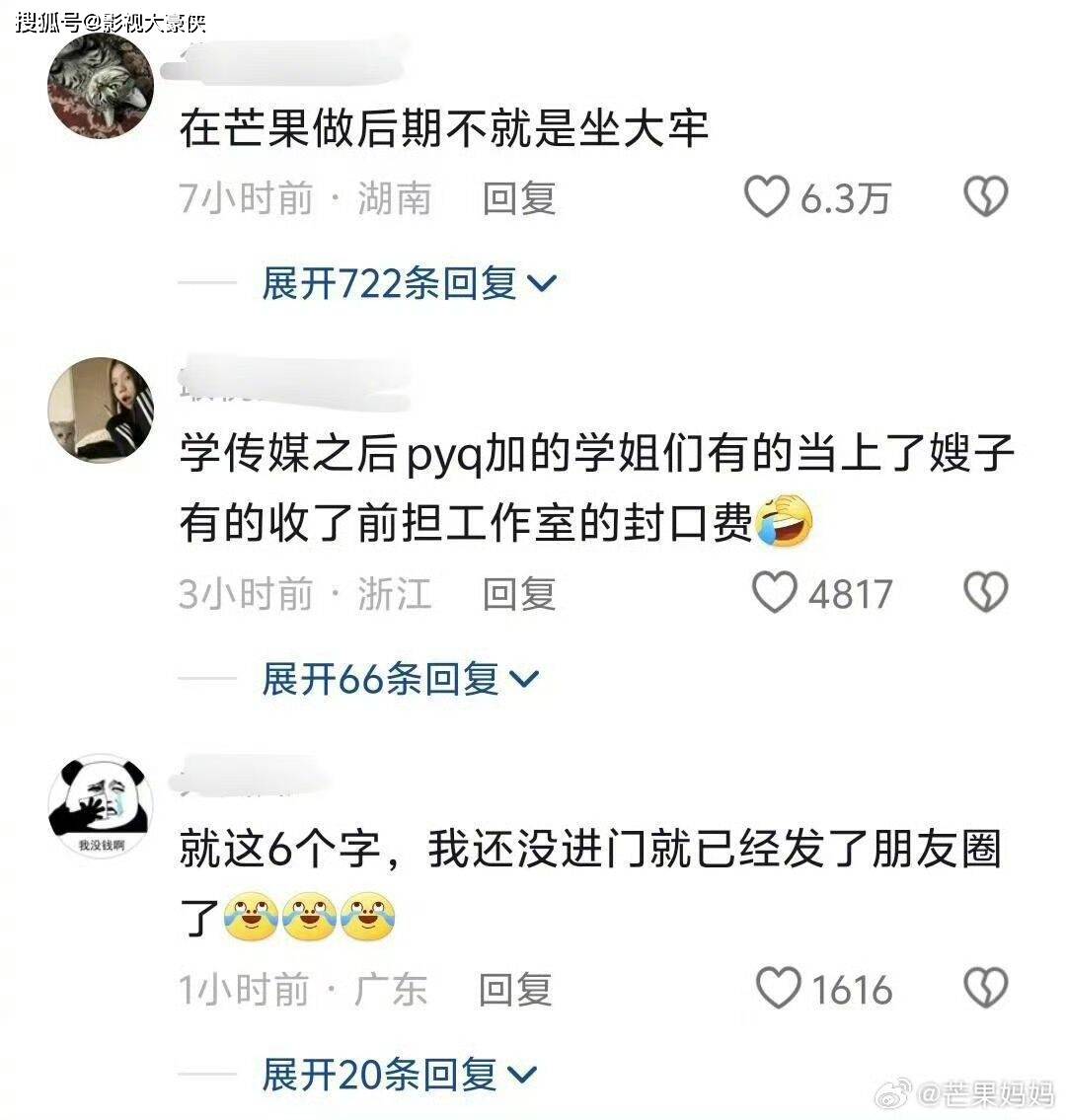Open the girl avatar profile
Viewport: 1066px width, 1120px height.
101,410
